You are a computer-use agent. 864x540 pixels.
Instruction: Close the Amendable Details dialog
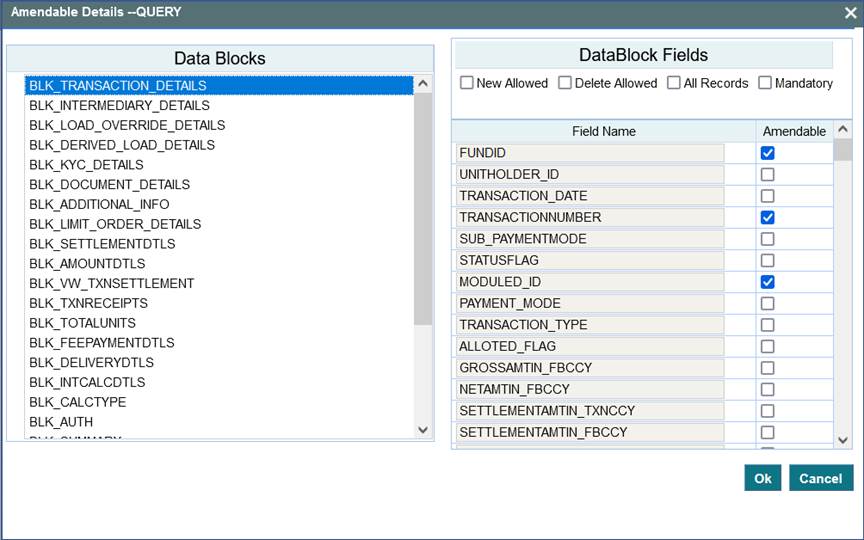point(851,13)
